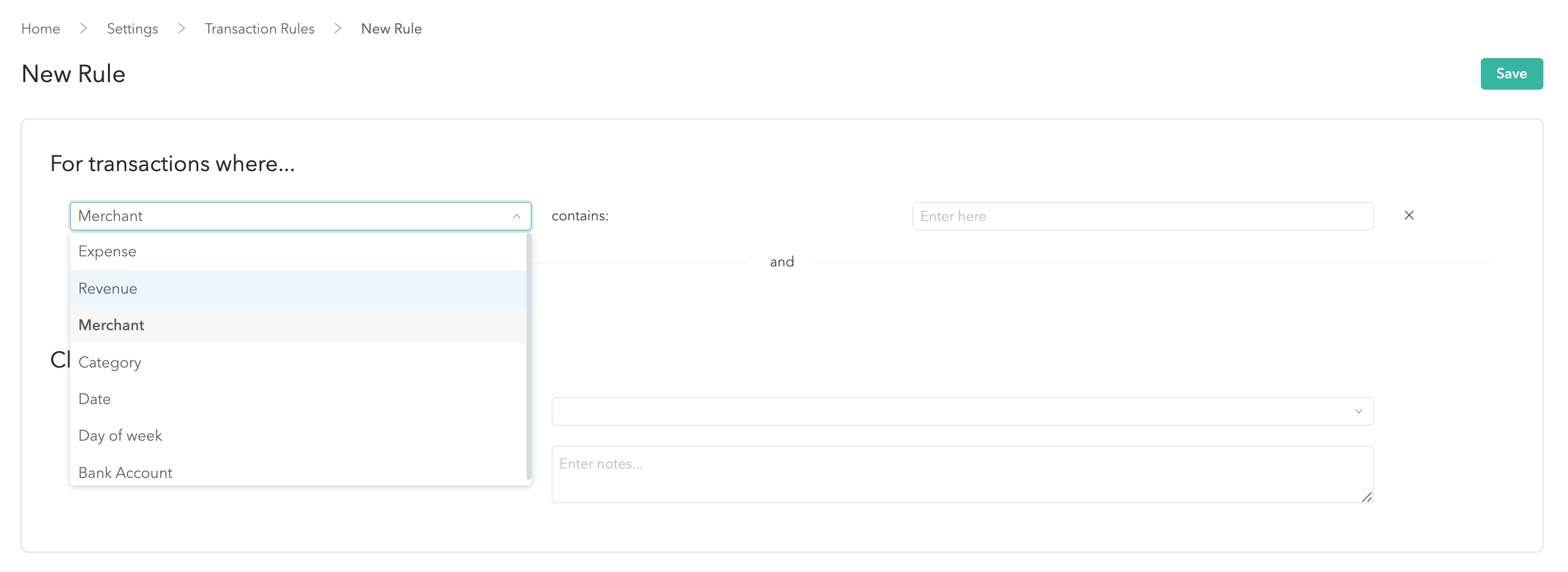Image resolution: width=1568 pixels, height=572 pixels.
Task: Focus the 'Enter here' text field
Action: point(1143,216)
